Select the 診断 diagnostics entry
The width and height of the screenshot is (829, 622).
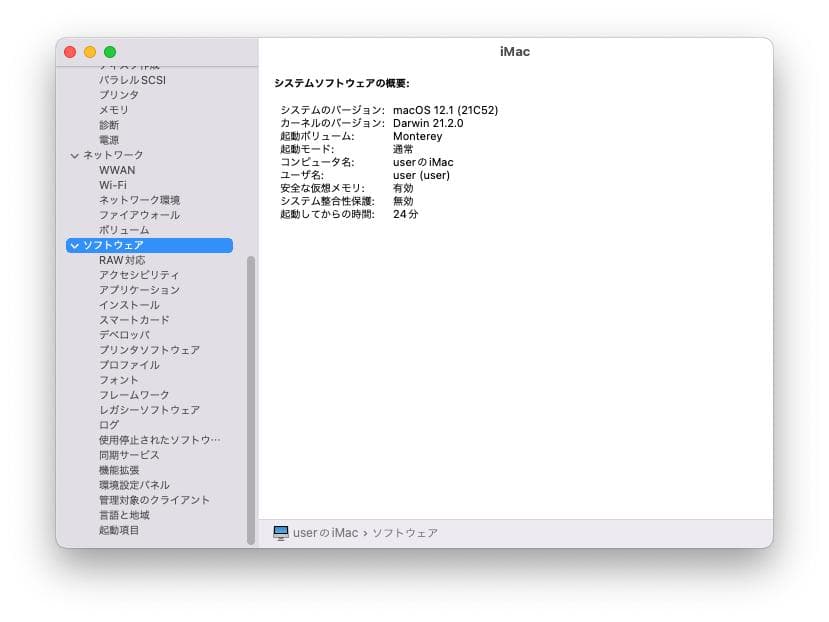click(x=108, y=125)
